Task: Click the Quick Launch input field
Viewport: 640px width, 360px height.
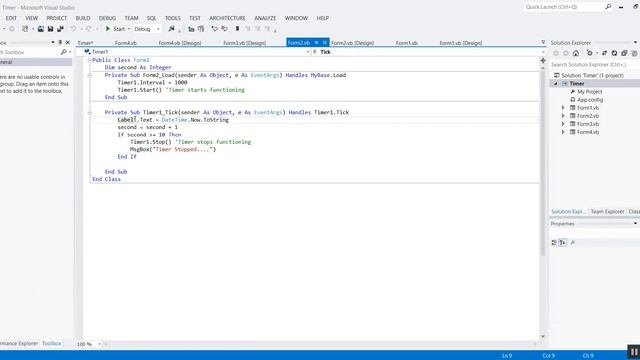Action: [x=563, y=7]
